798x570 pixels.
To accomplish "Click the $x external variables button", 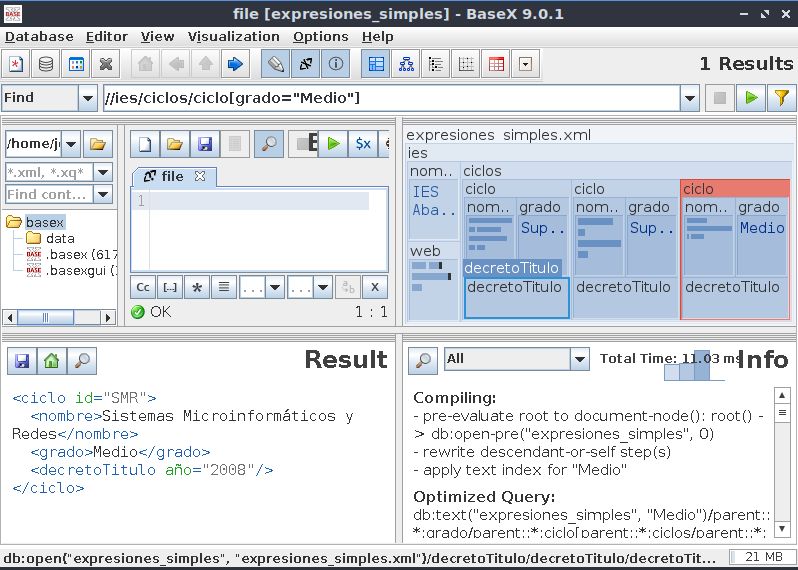I will pos(363,144).
